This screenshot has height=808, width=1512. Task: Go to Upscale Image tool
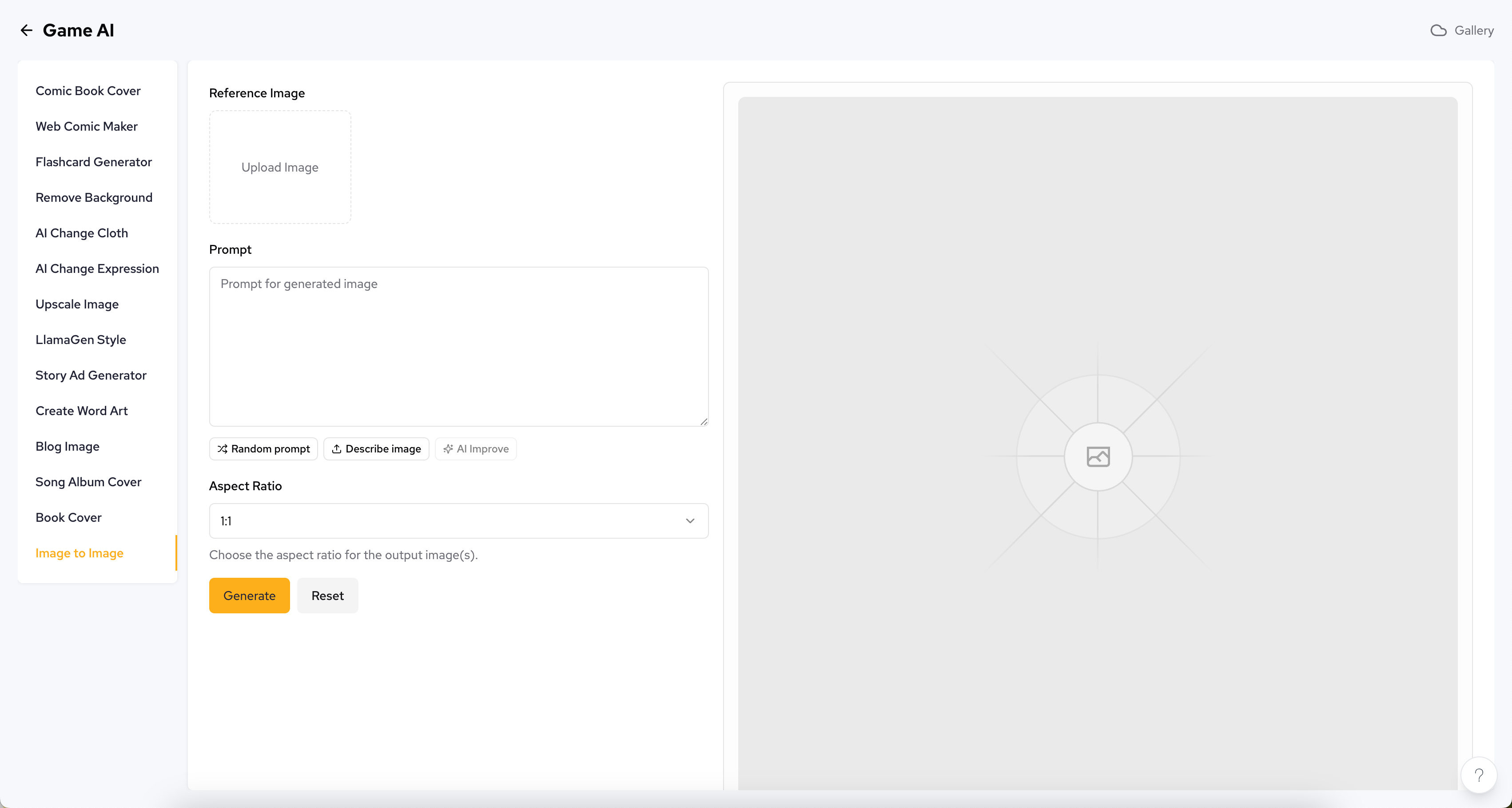(77, 304)
